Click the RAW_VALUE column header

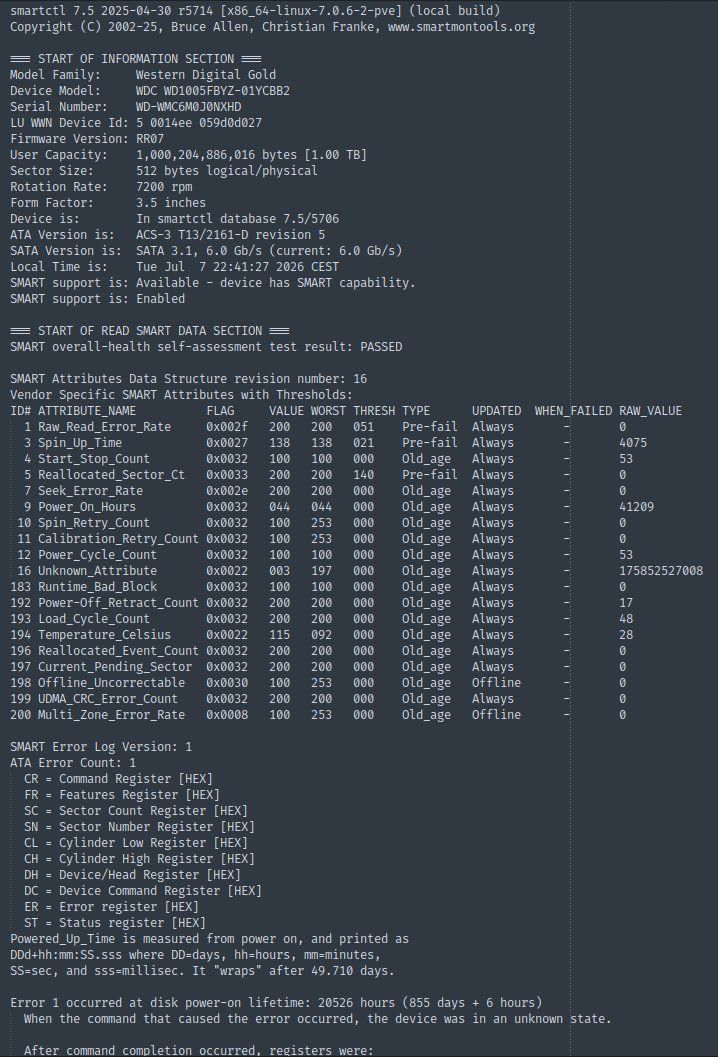[x=651, y=411]
